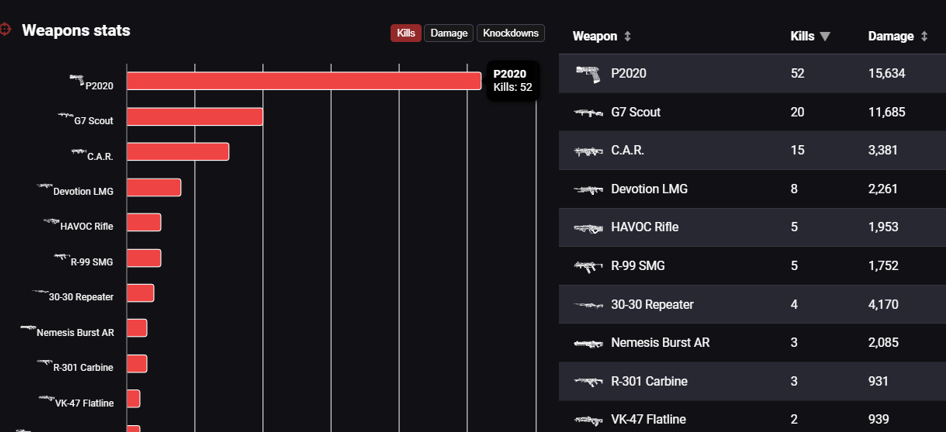The height and width of the screenshot is (432, 946).
Task: Click Devotion LMG name in table
Action: tap(649, 189)
